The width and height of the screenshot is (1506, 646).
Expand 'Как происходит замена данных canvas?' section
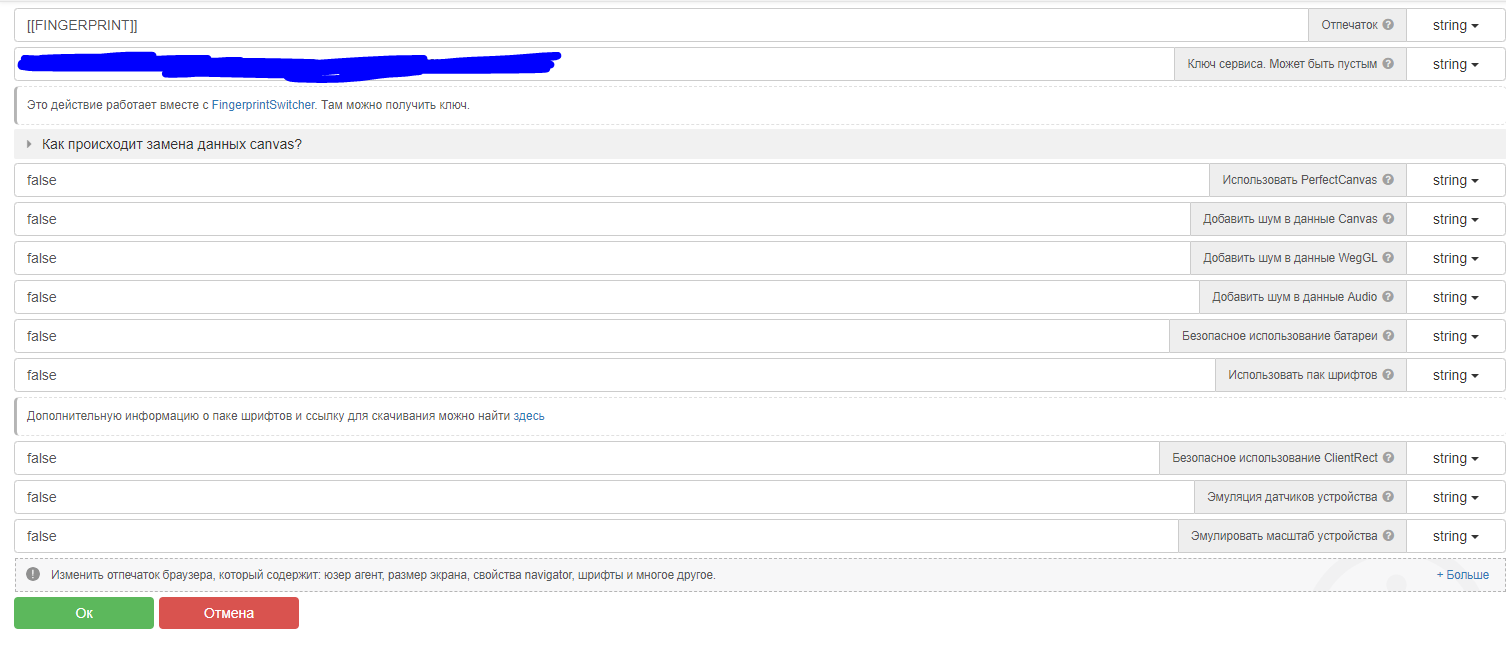pyautogui.click(x=171, y=144)
